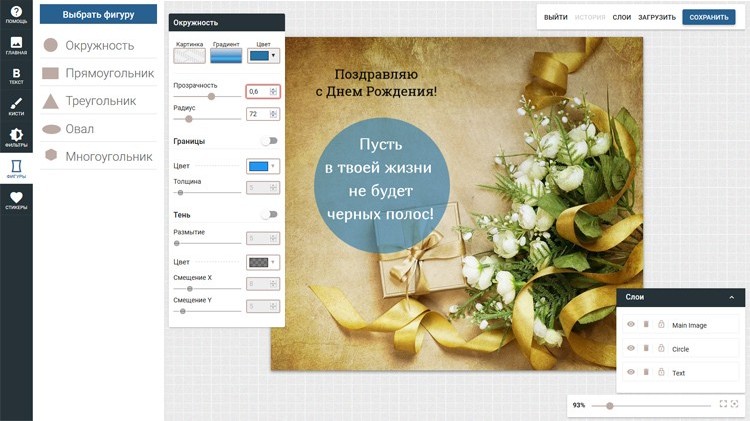The image size is (750, 421).
Task: Click the Окружность panel title bar
Action: point(227,22)
